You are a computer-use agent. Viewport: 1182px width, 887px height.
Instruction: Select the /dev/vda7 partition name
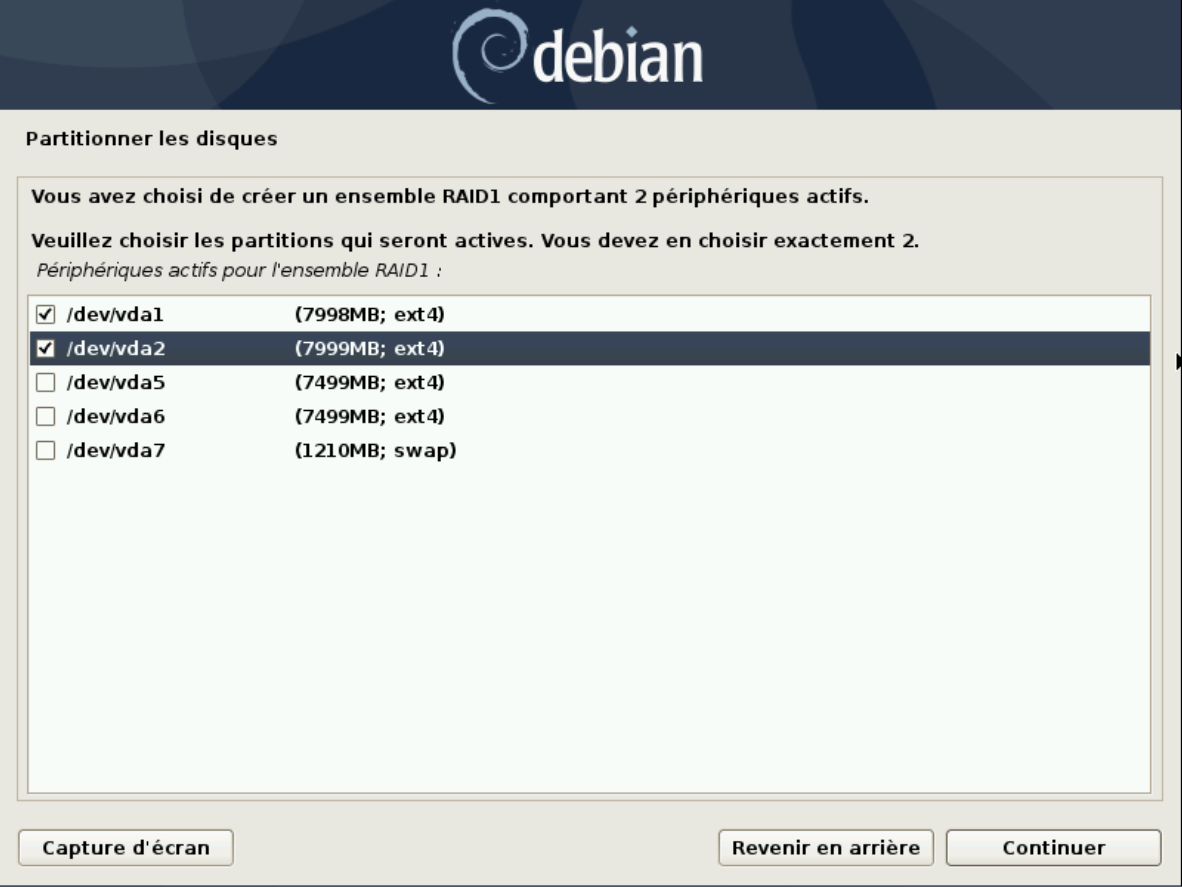(x=113, y=451)
